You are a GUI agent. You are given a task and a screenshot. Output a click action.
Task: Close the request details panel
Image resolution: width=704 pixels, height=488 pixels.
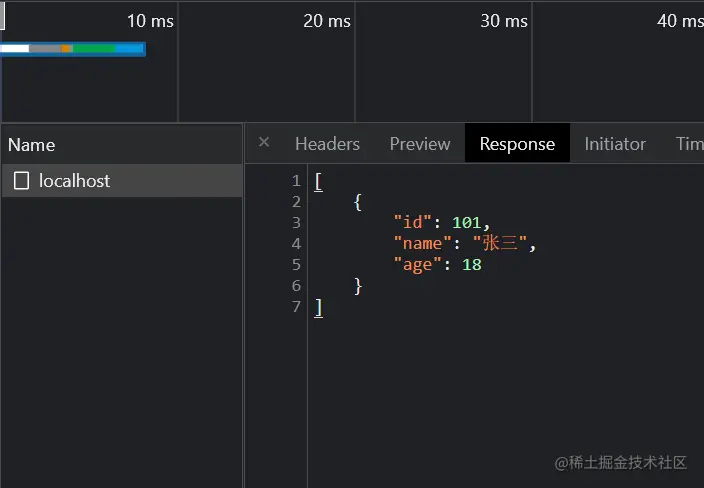[x=264, y=142]
